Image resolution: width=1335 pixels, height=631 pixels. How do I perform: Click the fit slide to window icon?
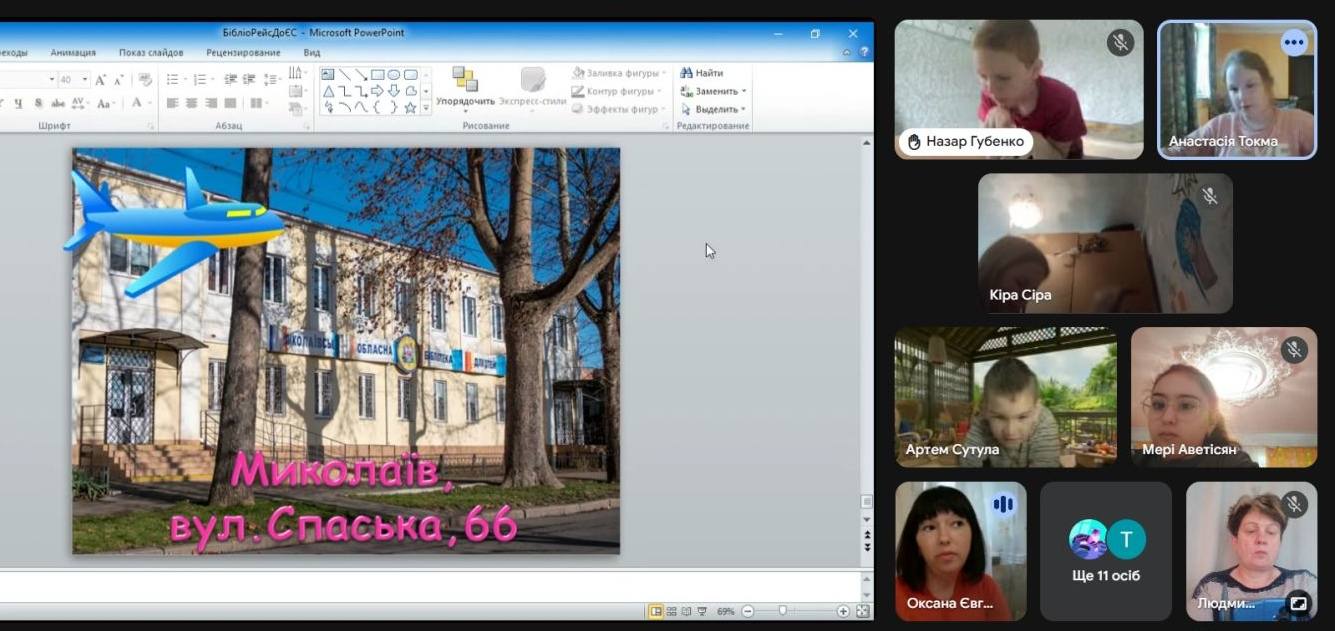coord(863,611)
